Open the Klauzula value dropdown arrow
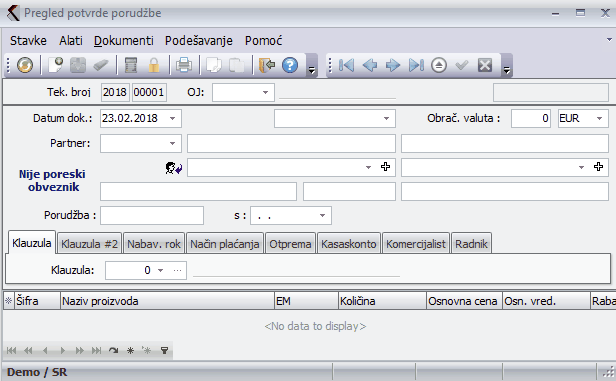Viewport: 616px width, 381px height. pos(160,270)
